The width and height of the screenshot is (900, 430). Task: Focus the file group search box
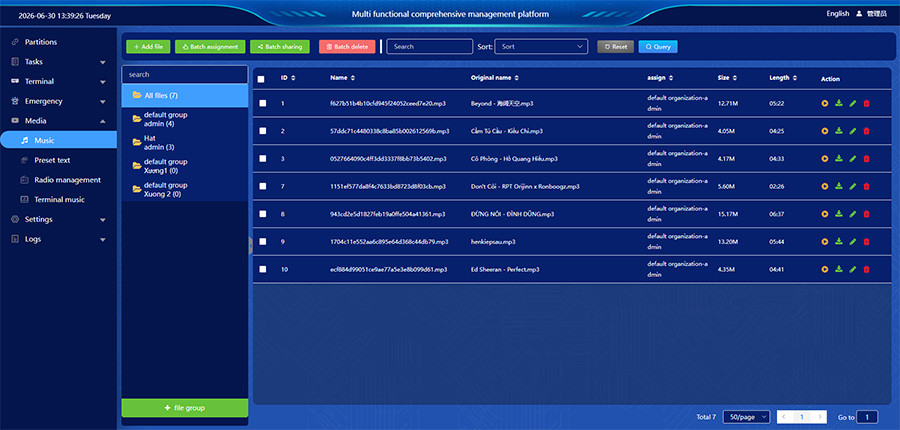185,75
